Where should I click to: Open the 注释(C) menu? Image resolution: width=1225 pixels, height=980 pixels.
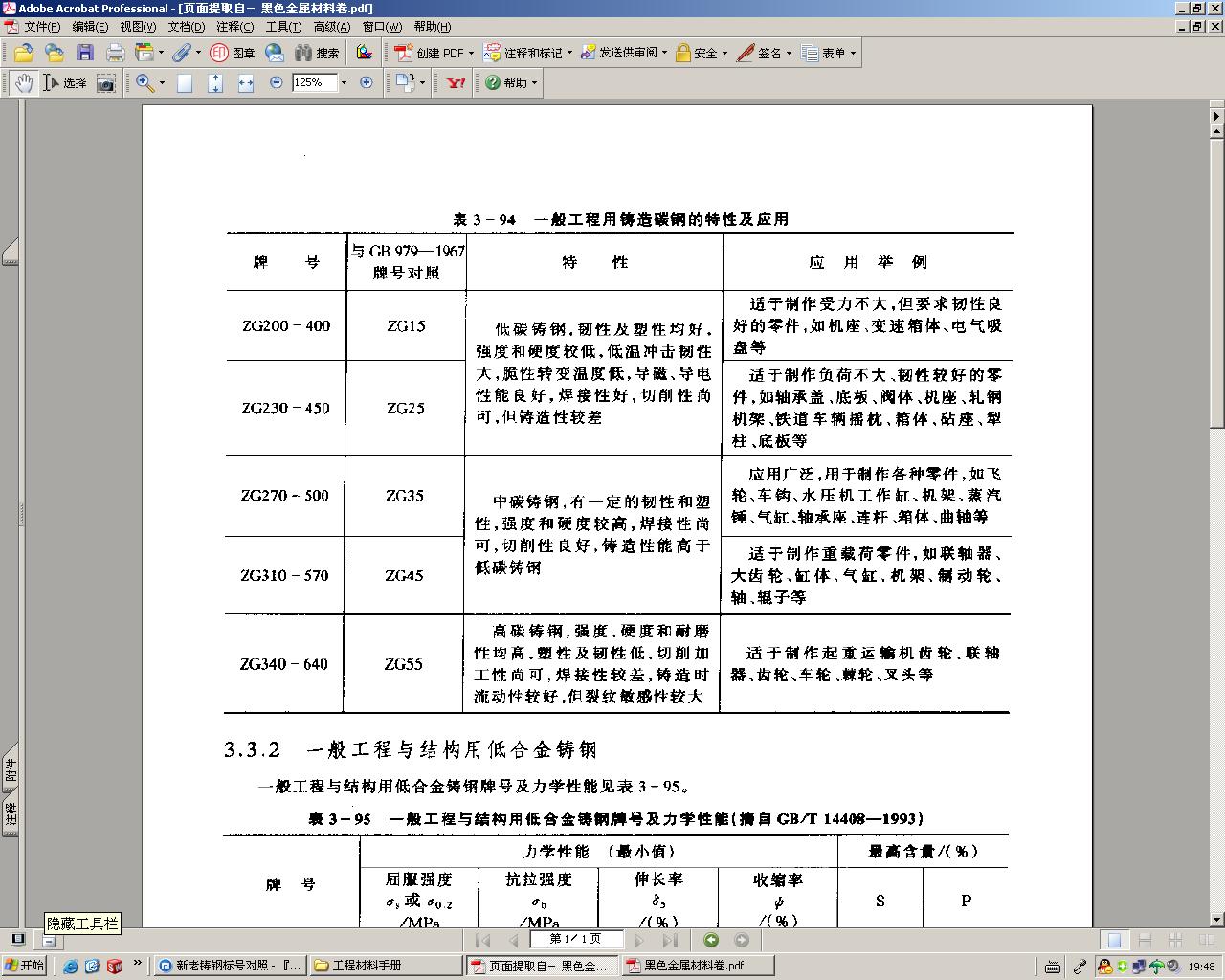(235, 27)
